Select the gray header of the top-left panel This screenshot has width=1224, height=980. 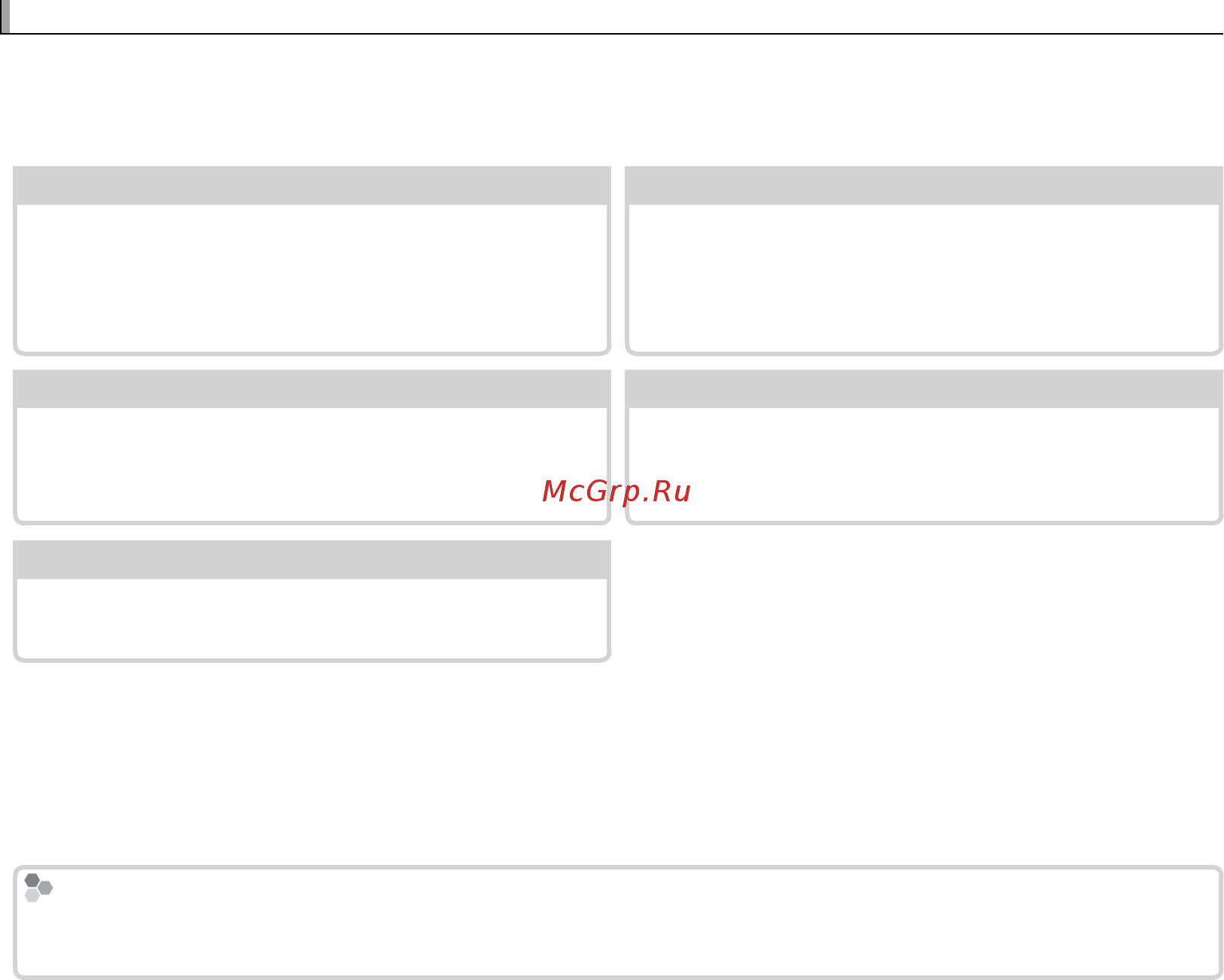pyautogui.click(x=312, y=185)
